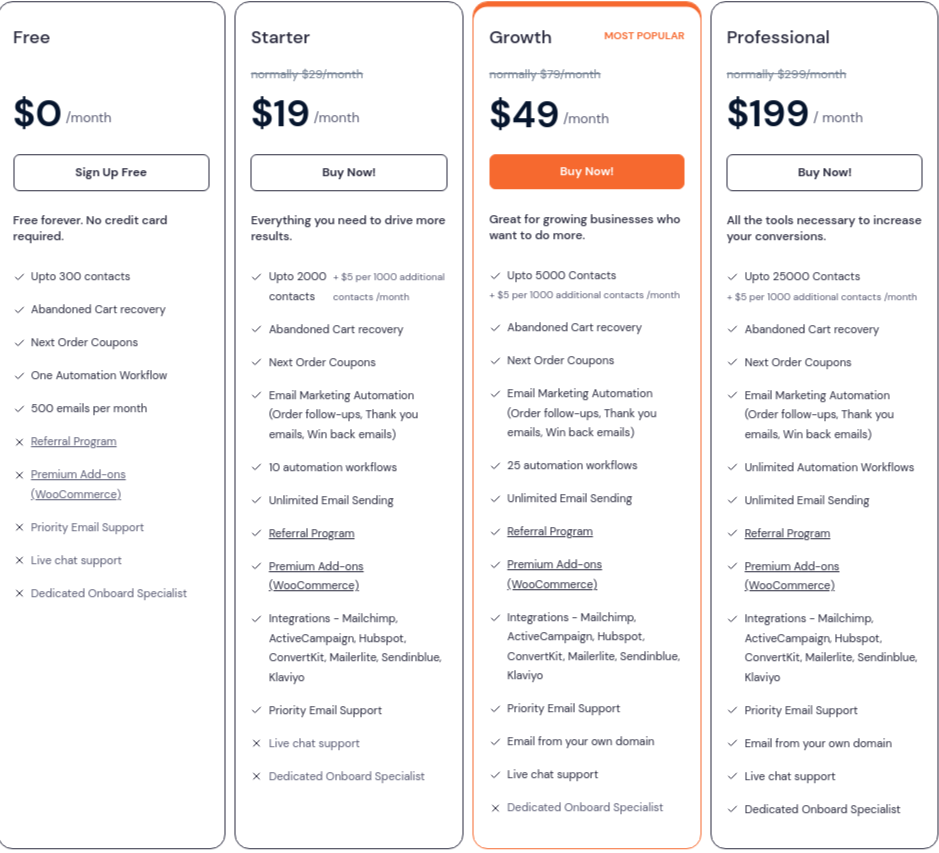Click the Sign Up Free button
This screenshot has height=853, width=939.
111,173
